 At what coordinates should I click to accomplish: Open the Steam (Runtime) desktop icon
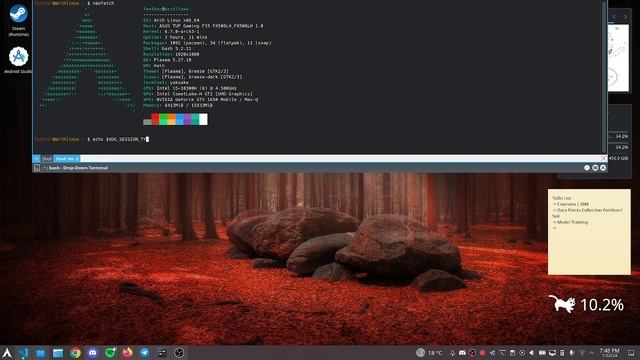[18, 20]
